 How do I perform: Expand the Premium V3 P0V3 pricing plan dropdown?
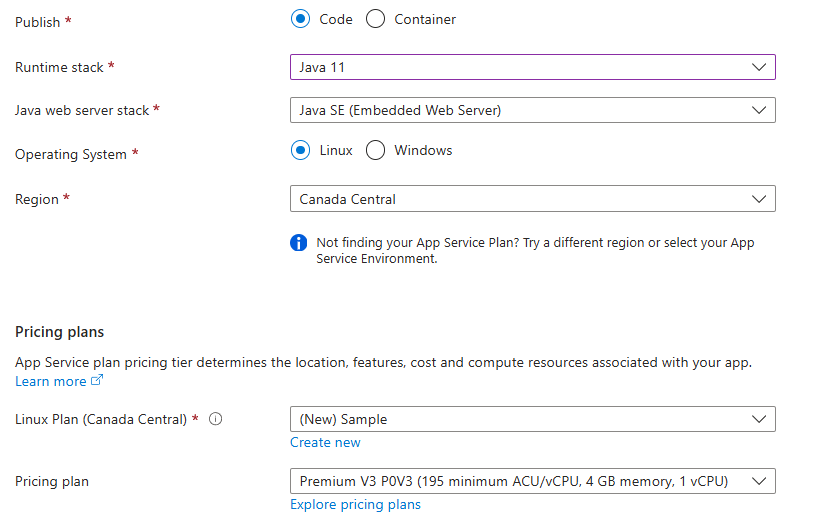(520, 481)
